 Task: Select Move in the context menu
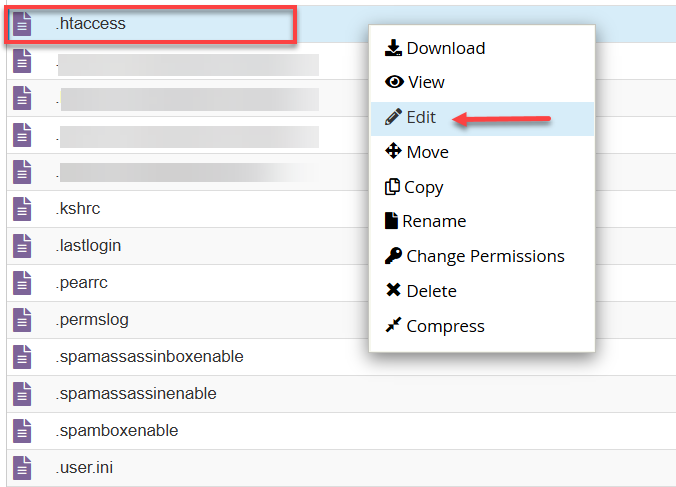(x=427, y=152)
